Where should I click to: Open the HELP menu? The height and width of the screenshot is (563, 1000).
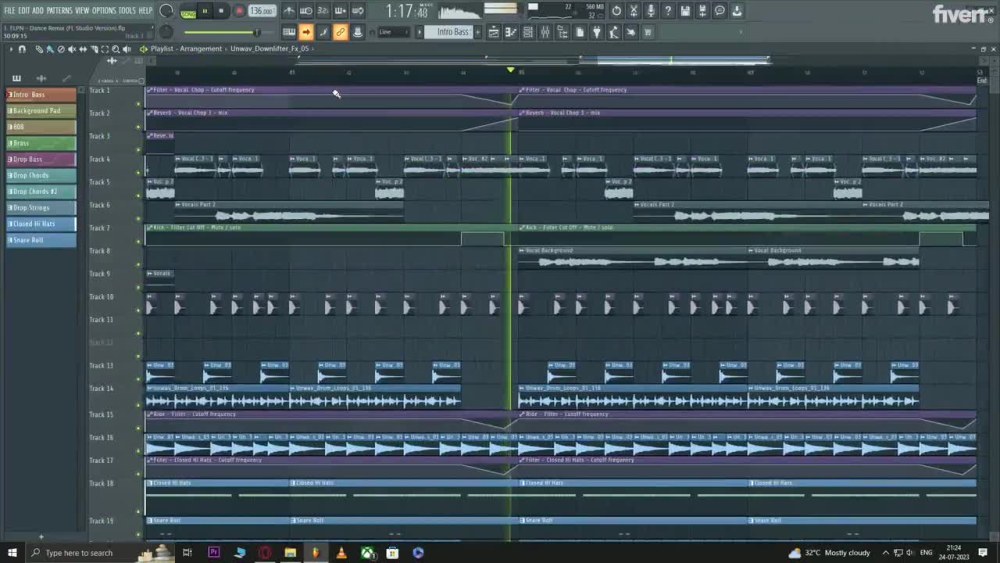click(x=145, y=11)
